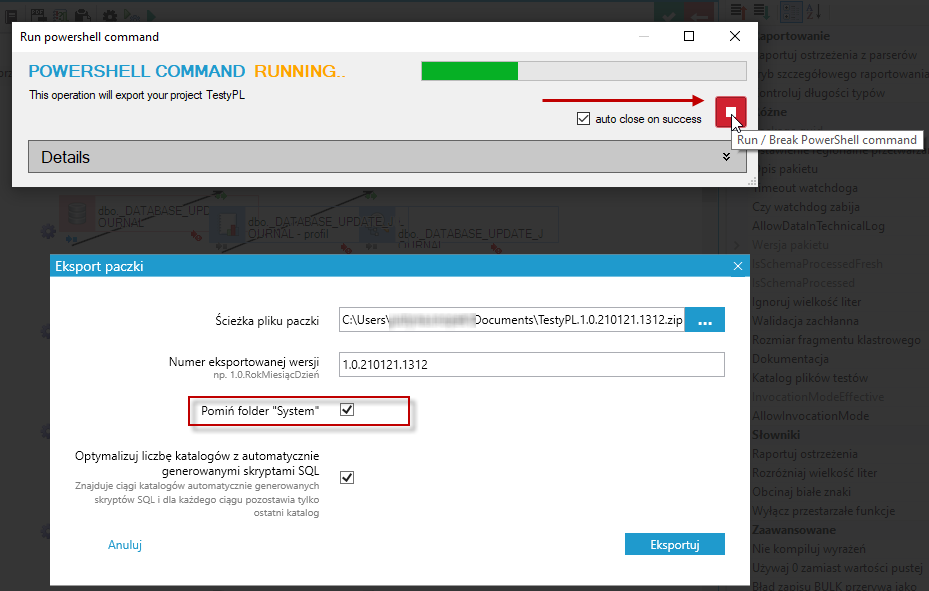Click the blue gear icon beside database node
Screen dimensions: 929x591
click(x=48, y=231)
